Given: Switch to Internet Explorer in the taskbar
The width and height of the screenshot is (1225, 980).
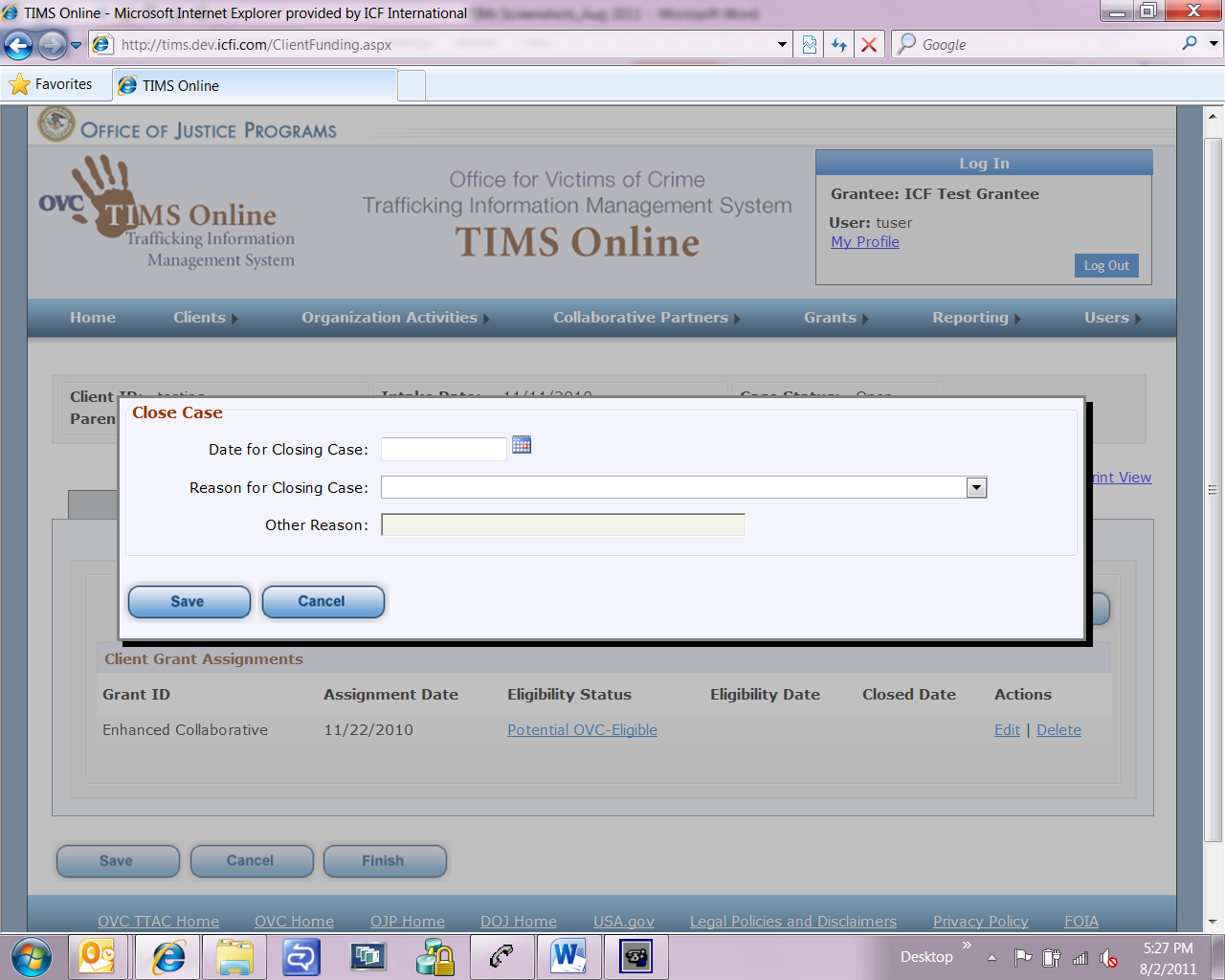Looking at the screenshot, I should 168,956.
